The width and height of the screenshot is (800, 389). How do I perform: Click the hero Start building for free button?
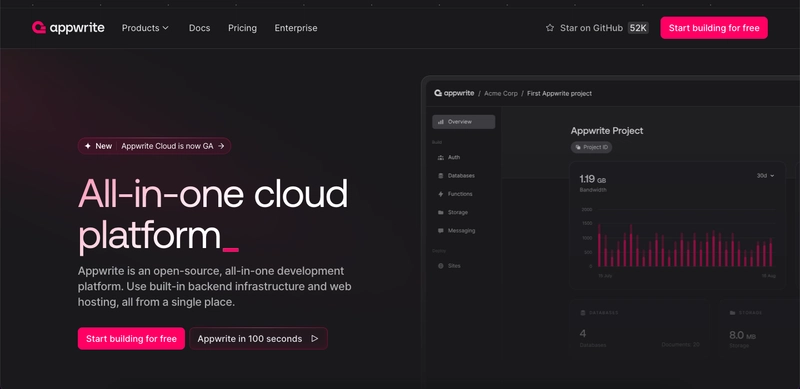tap(131, 338)
